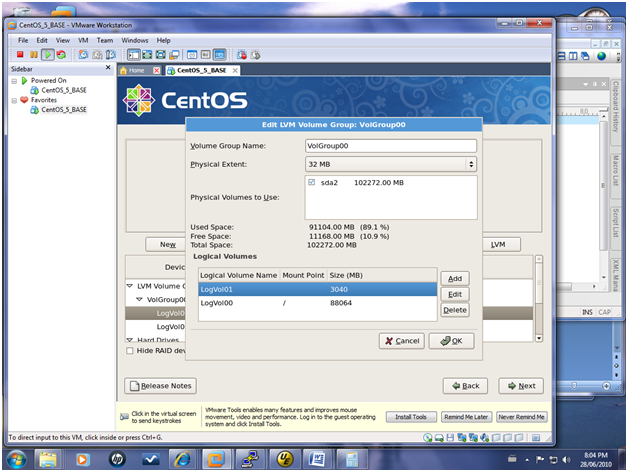Open the View menu
This screenshot has height=472, width=628.
(x=62, y=40)
